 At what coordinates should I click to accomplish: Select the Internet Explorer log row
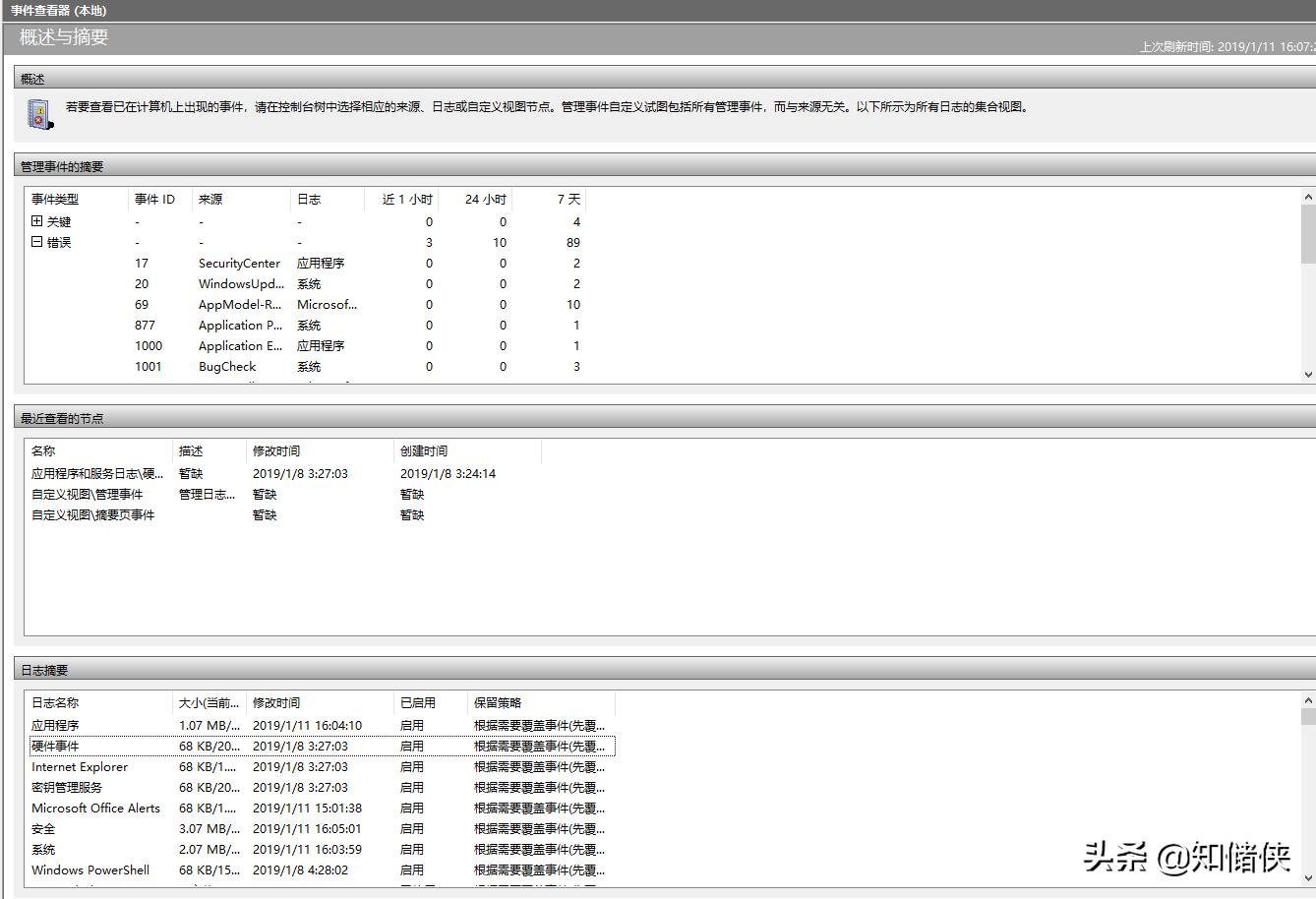pos(322,766)
